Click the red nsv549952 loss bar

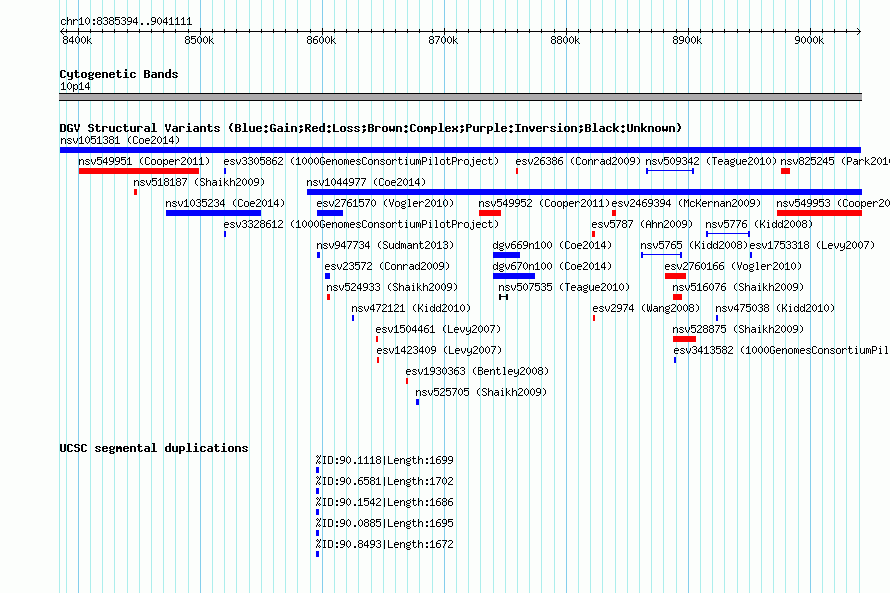point(490,213)
